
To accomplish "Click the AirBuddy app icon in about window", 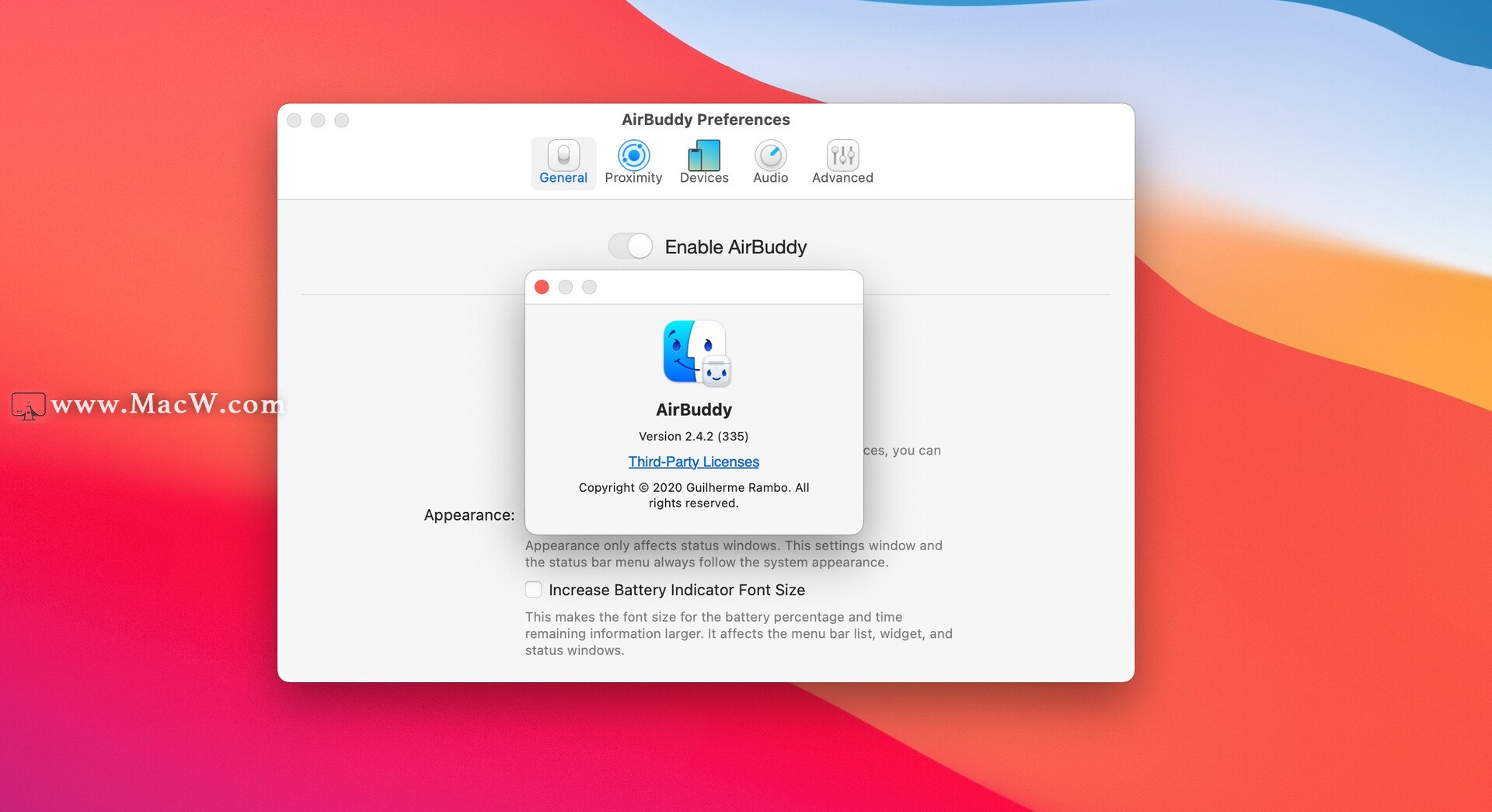I will (x=697, y=354).
